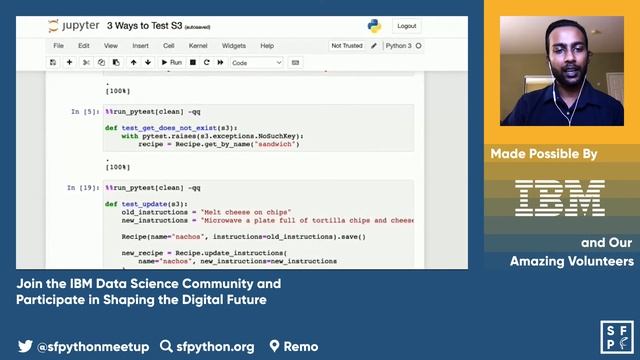The width and height of the screenshot is (640, 360).
Task: Click into the test_update code cell
Action: 258,224
